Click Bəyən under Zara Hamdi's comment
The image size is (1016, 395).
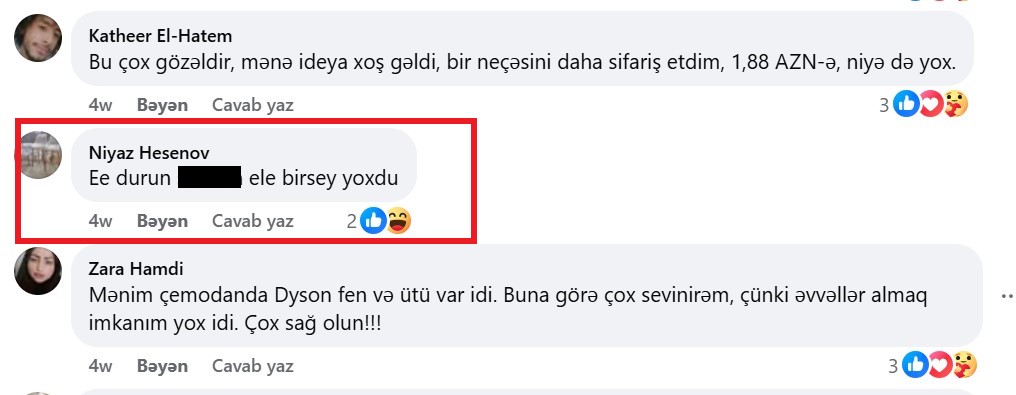pyautogui.click(x=162, y=366)
